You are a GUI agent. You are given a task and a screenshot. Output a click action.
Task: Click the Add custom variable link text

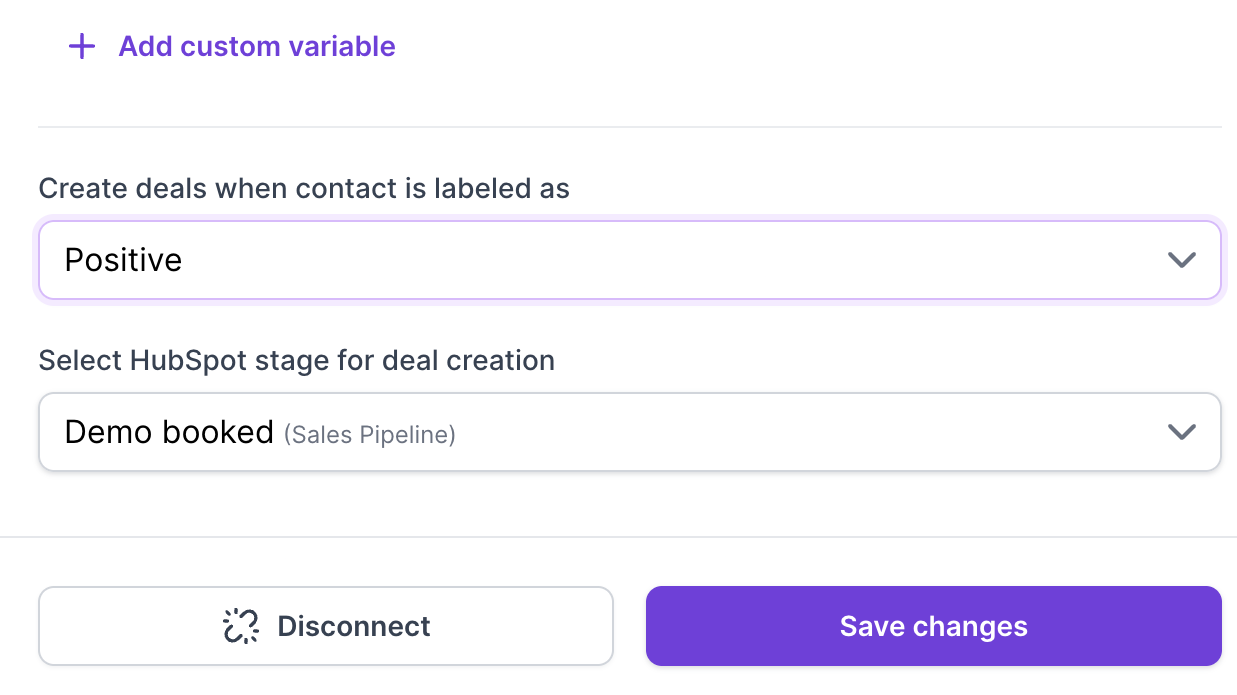pyautogui.click(x=257, y=46)
